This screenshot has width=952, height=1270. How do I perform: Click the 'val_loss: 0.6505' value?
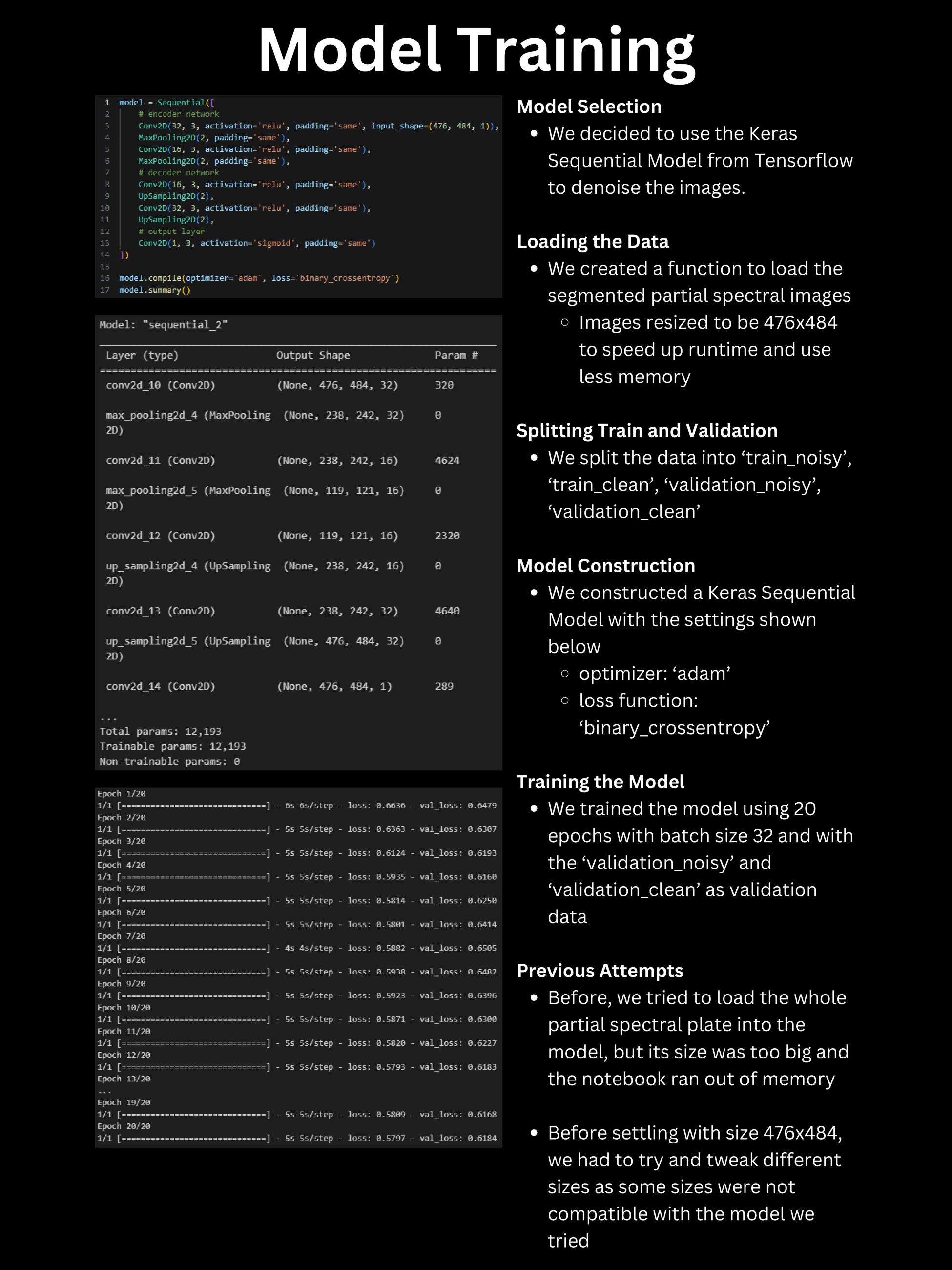tap(458, 948)
